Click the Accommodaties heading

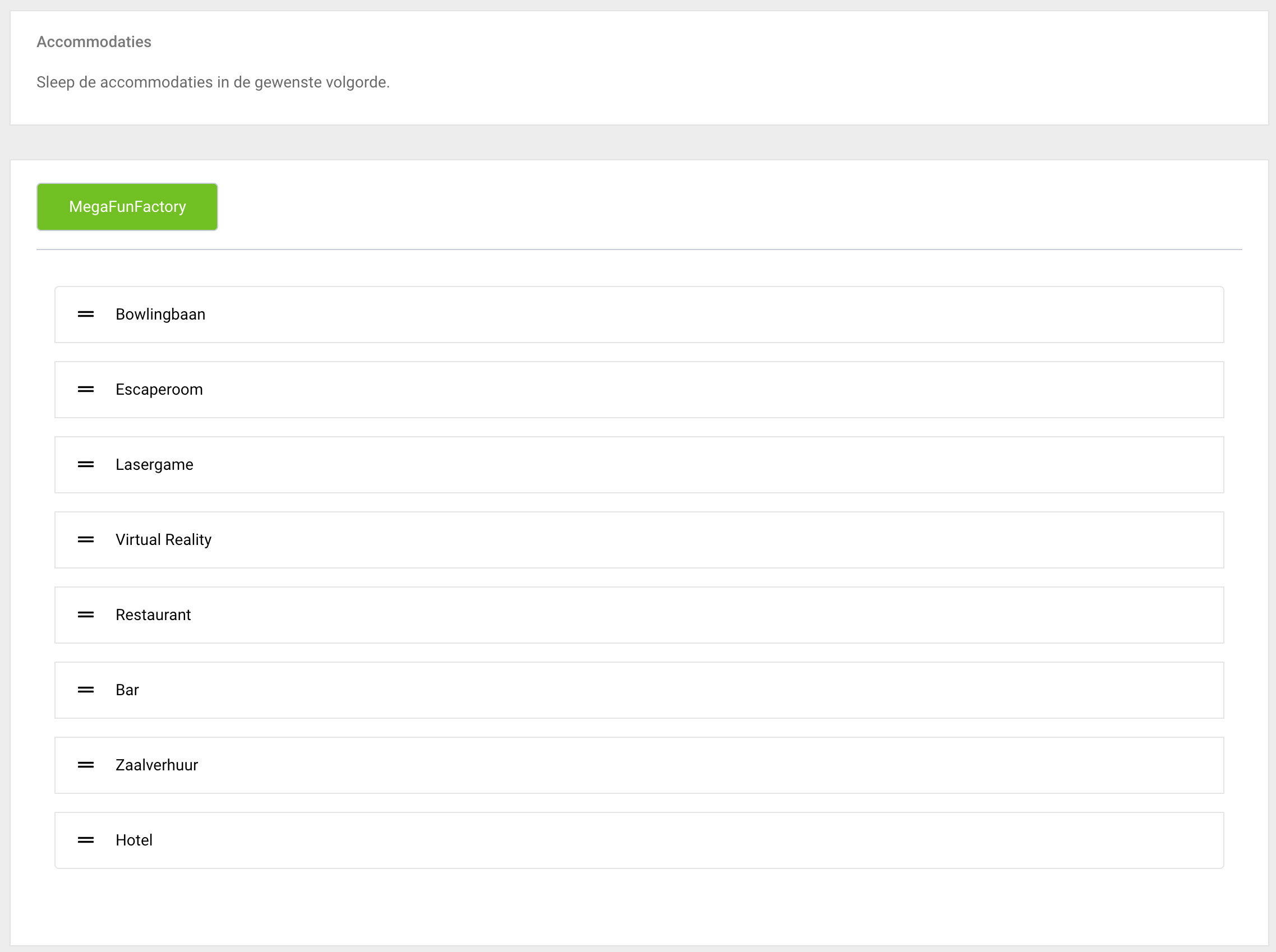coord(94,42)
